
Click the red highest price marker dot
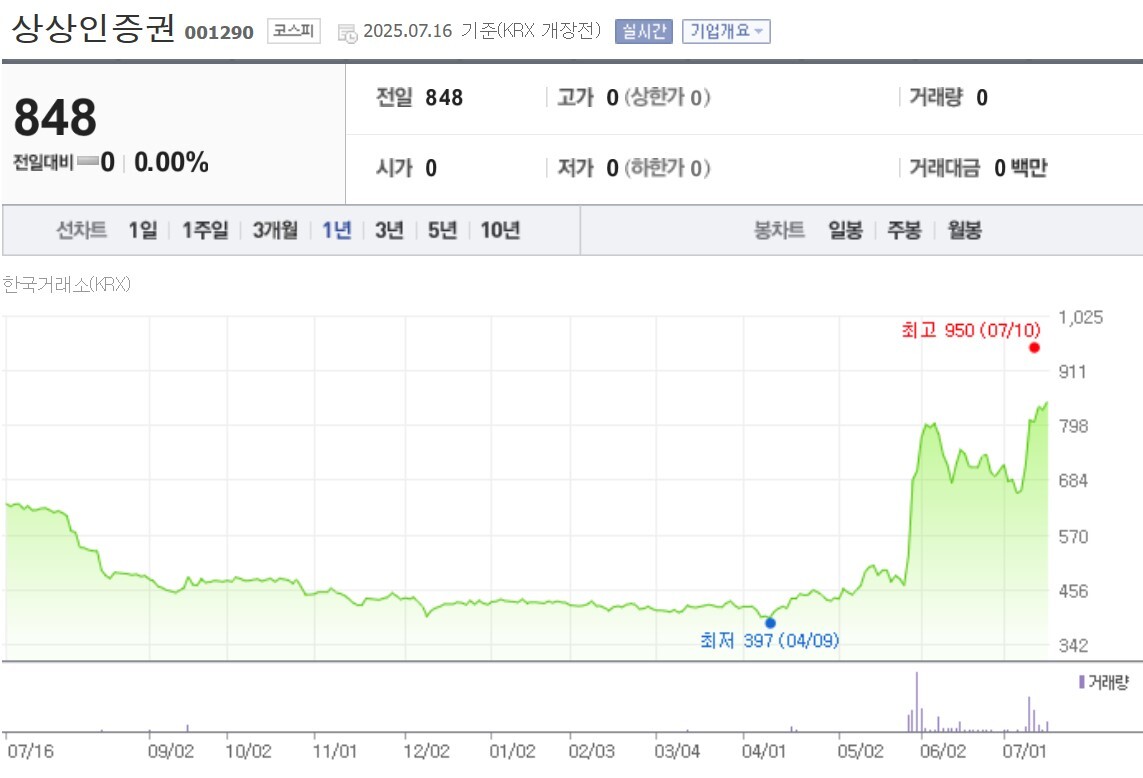coord(1034,347)
